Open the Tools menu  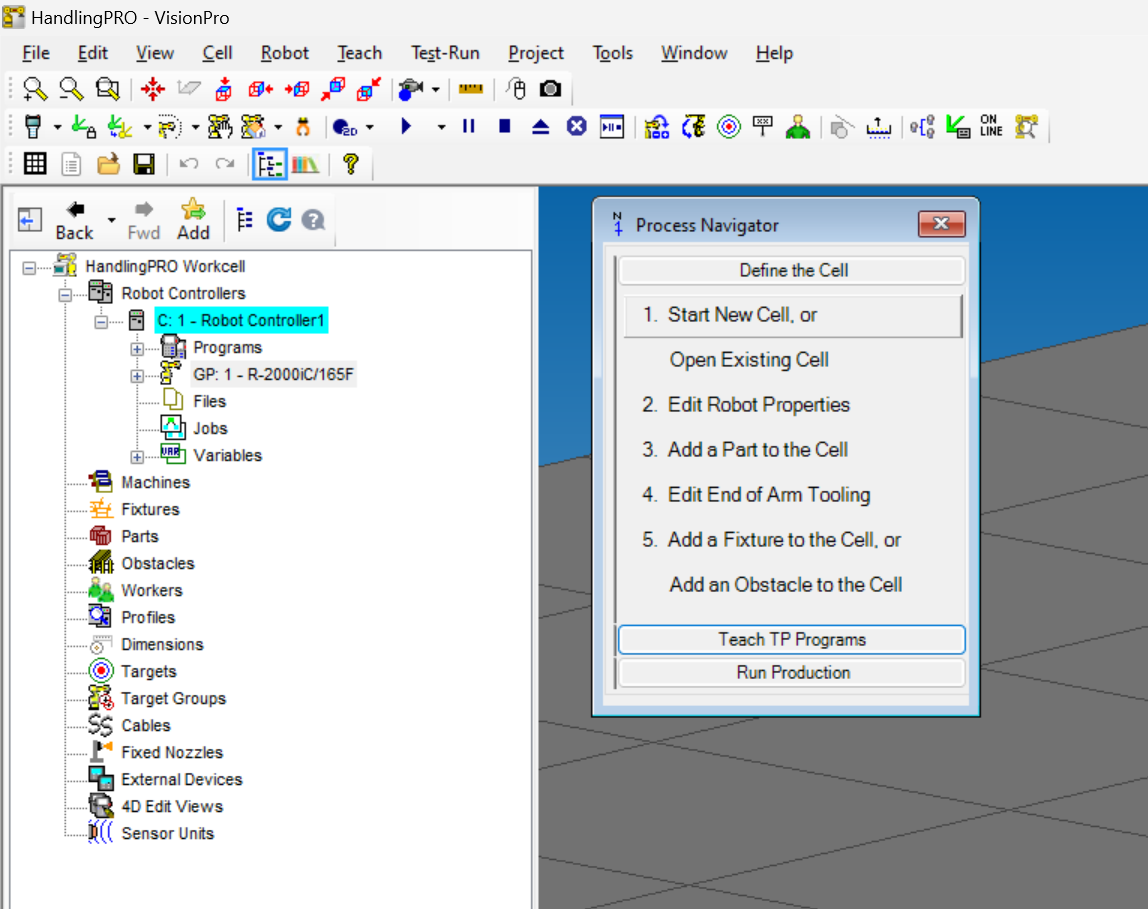613,53
